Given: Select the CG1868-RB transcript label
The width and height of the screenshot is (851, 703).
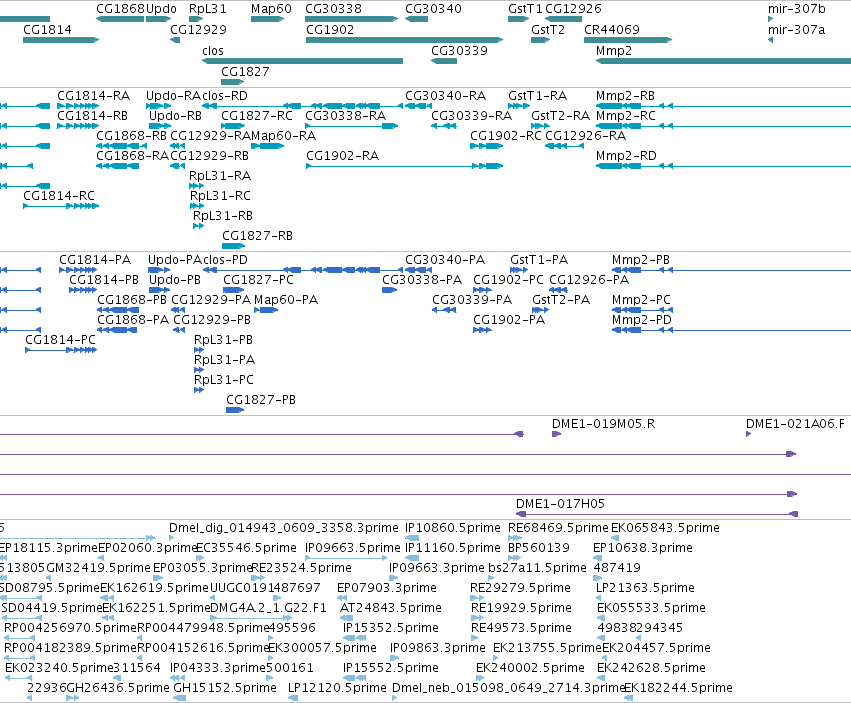Looking at the screenshot, I should pyautogui.click(x=131, y=136).
